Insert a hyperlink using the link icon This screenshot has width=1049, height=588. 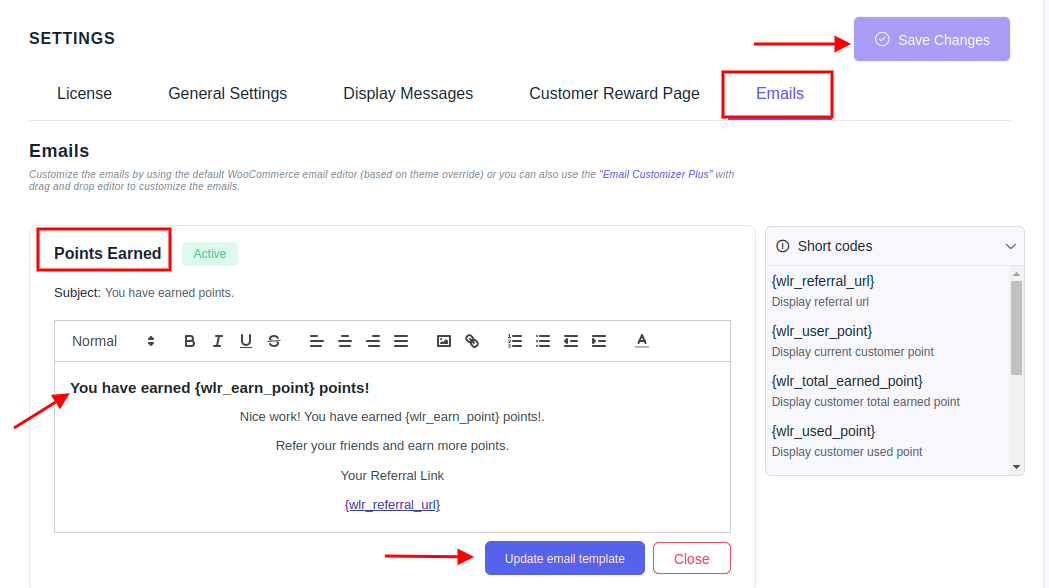(x=471, y=341)
